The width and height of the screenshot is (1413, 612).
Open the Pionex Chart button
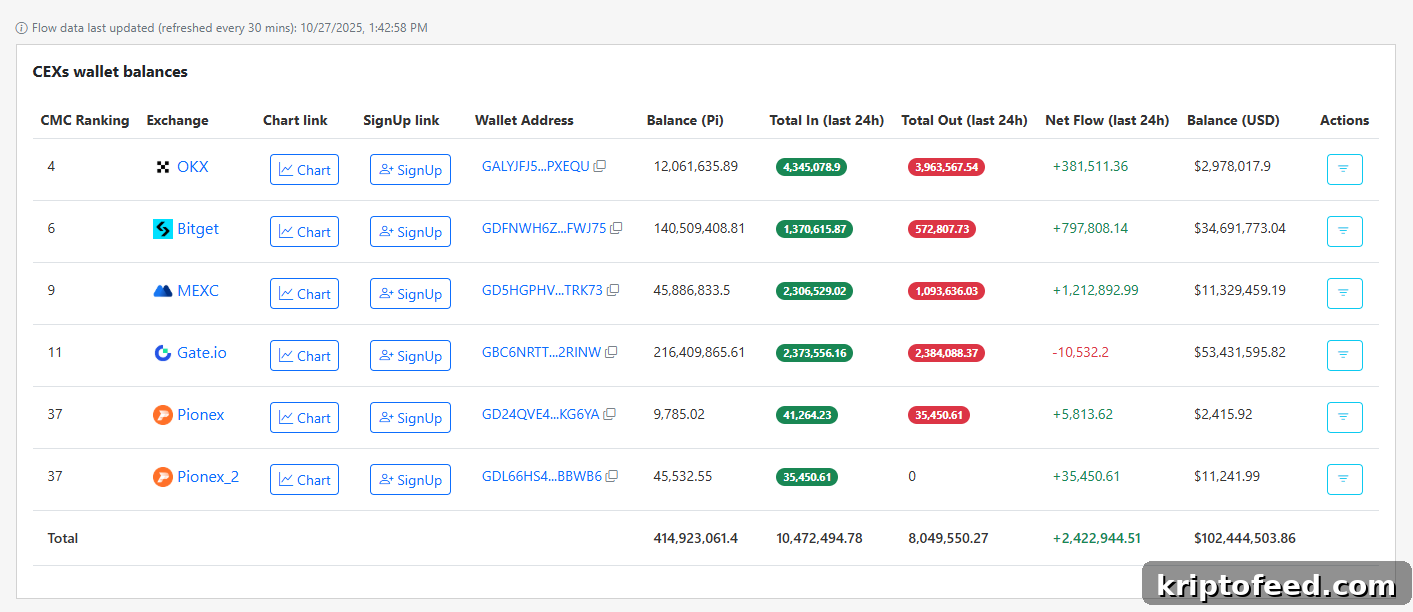(304, 418)
